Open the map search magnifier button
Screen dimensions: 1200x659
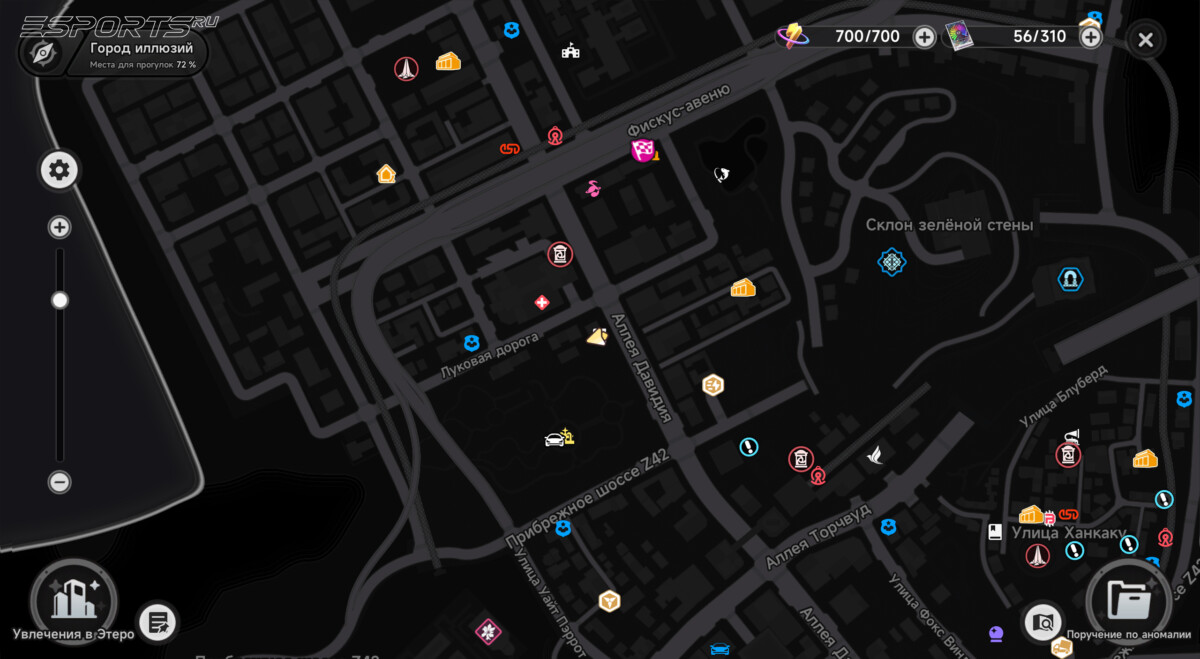[1043, 622]
